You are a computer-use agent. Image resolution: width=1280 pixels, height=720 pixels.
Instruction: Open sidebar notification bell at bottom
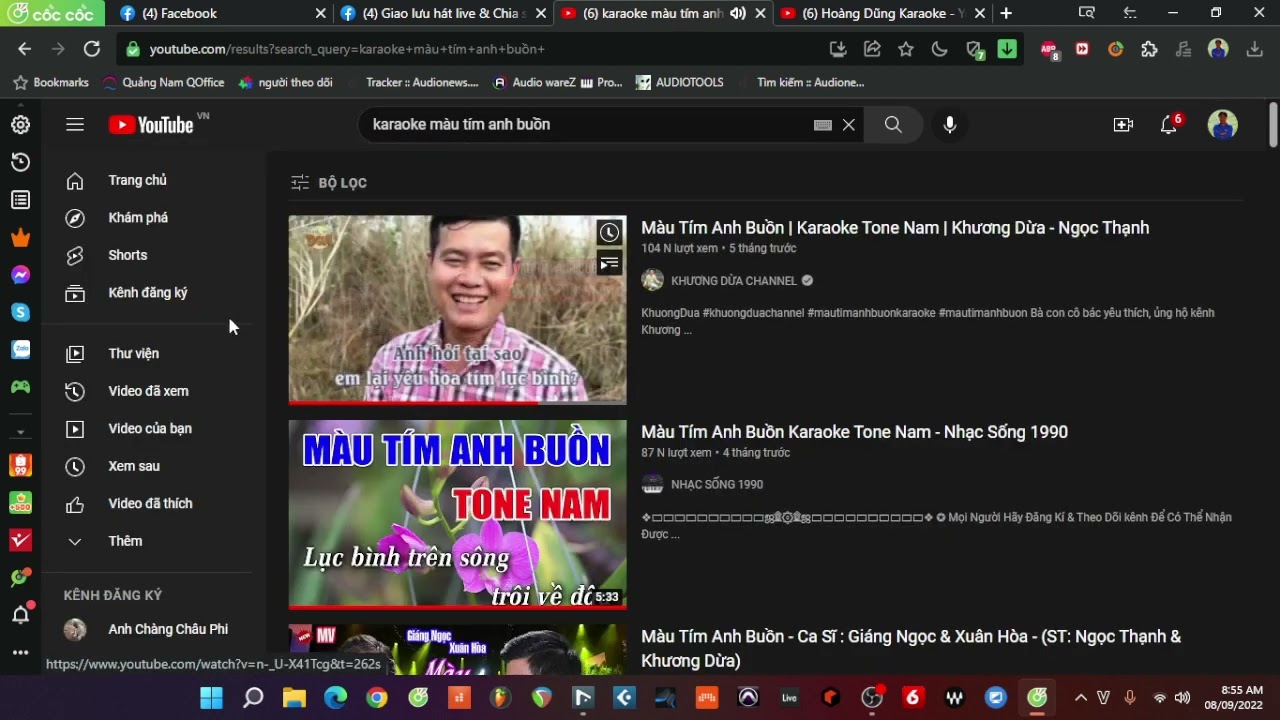[x=20, y=615]
